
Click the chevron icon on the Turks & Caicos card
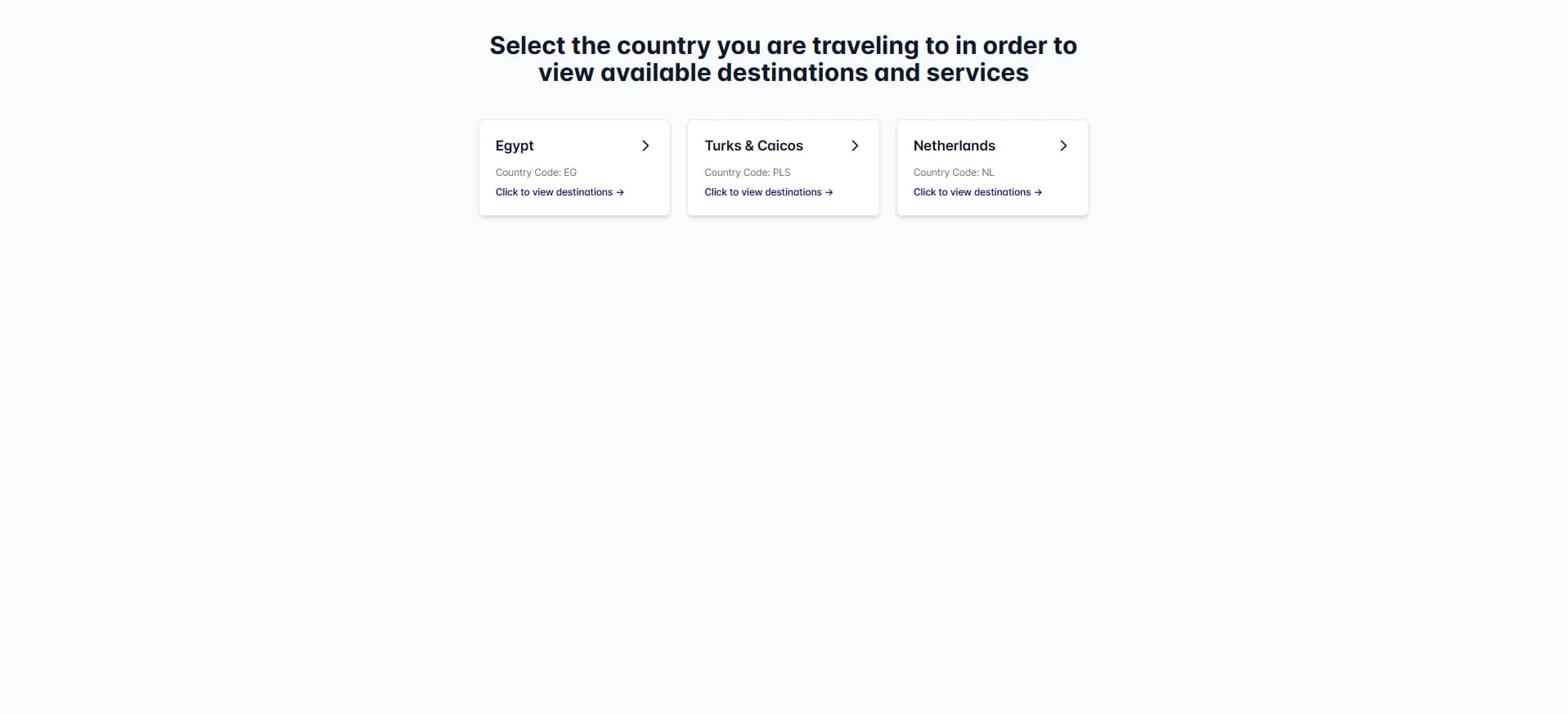854,146
